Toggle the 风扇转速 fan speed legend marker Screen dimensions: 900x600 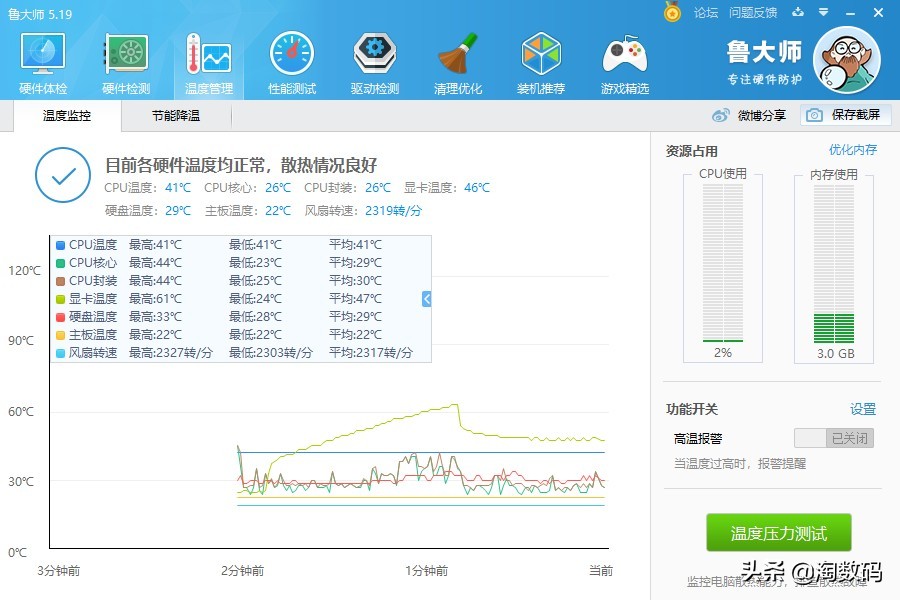(x=59, y=352)
